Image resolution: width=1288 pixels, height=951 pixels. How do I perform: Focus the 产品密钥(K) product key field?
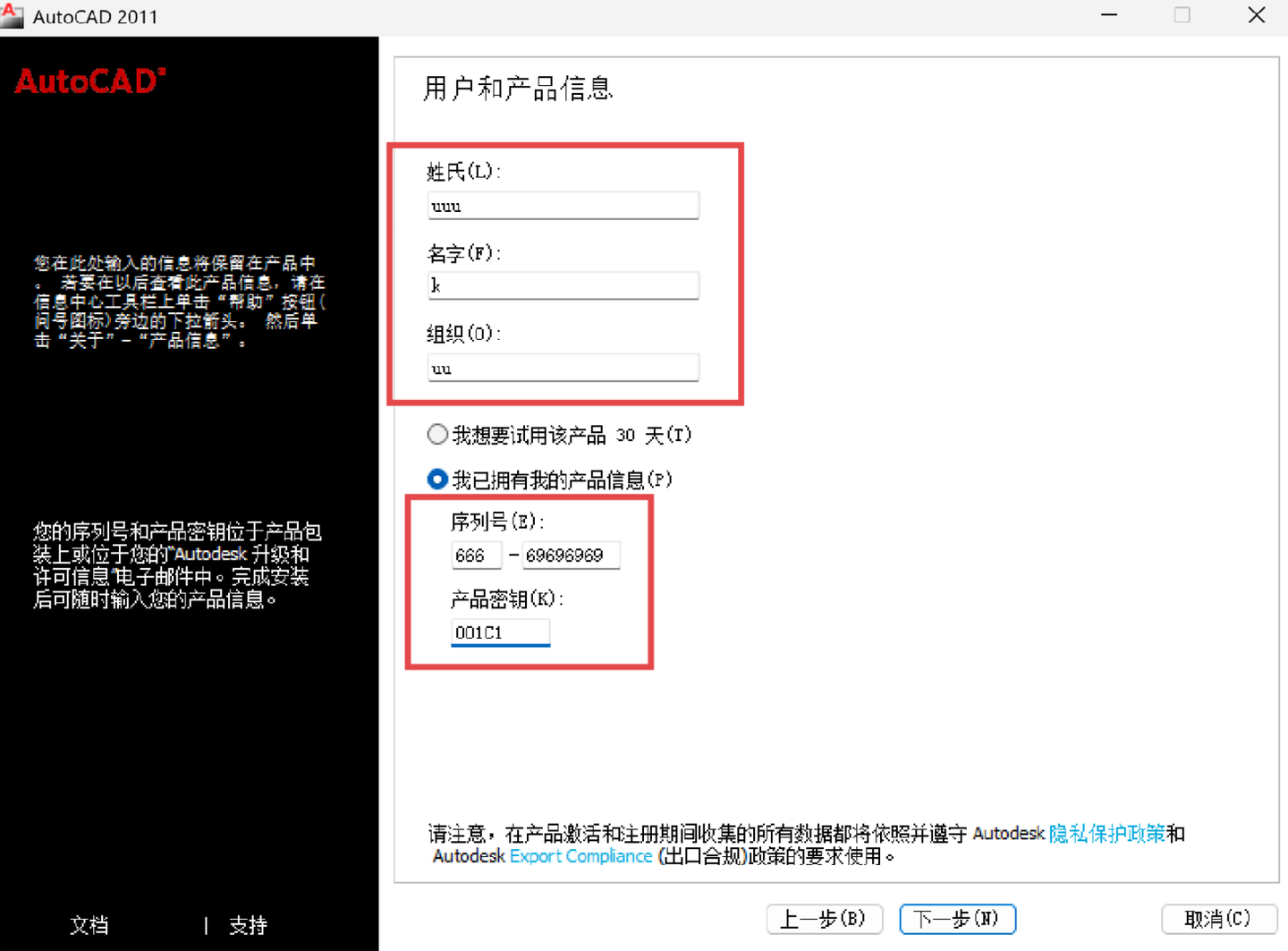pos(500,633)
